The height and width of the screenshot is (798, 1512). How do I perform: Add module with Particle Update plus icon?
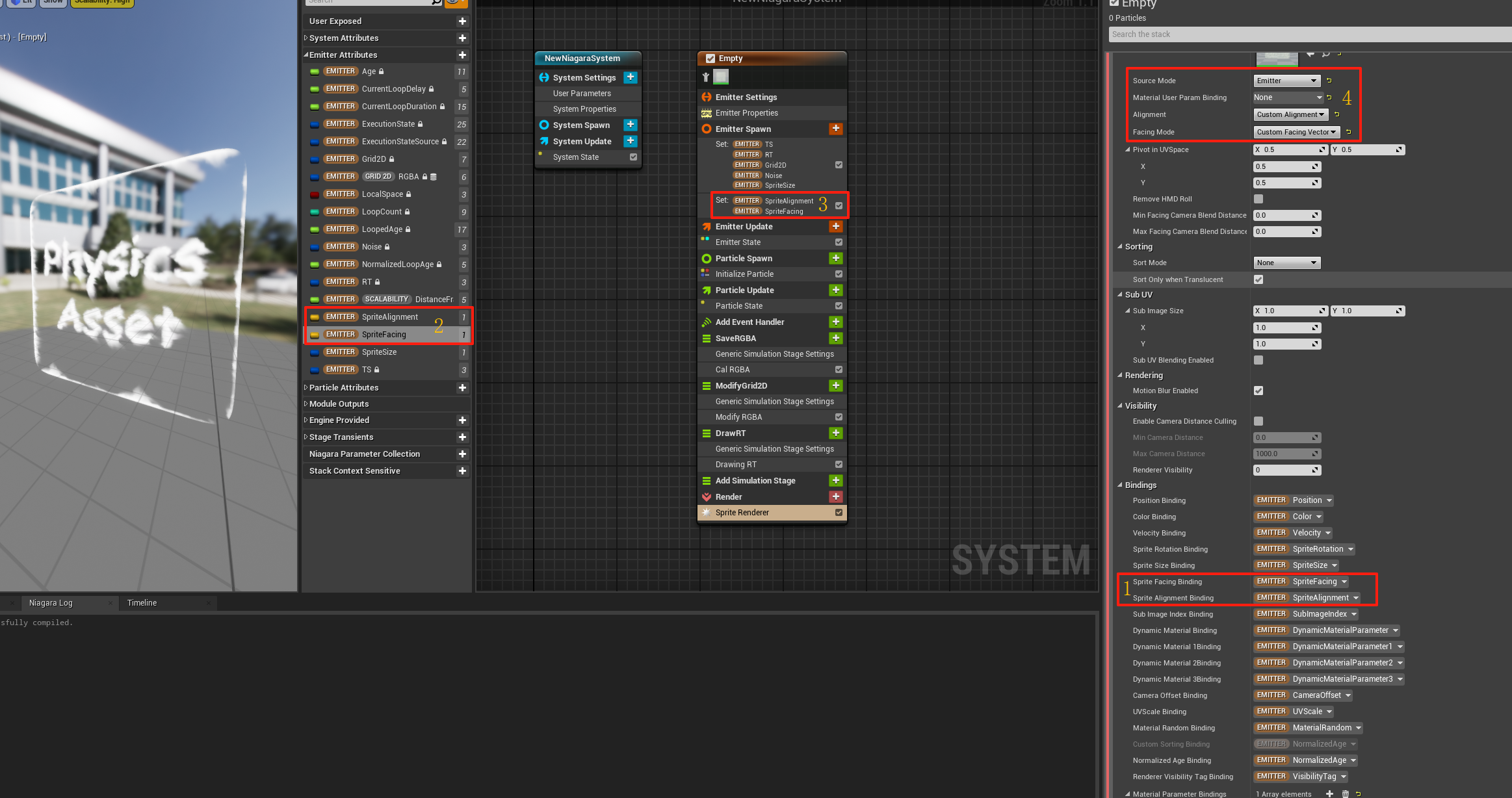(836, 290)
